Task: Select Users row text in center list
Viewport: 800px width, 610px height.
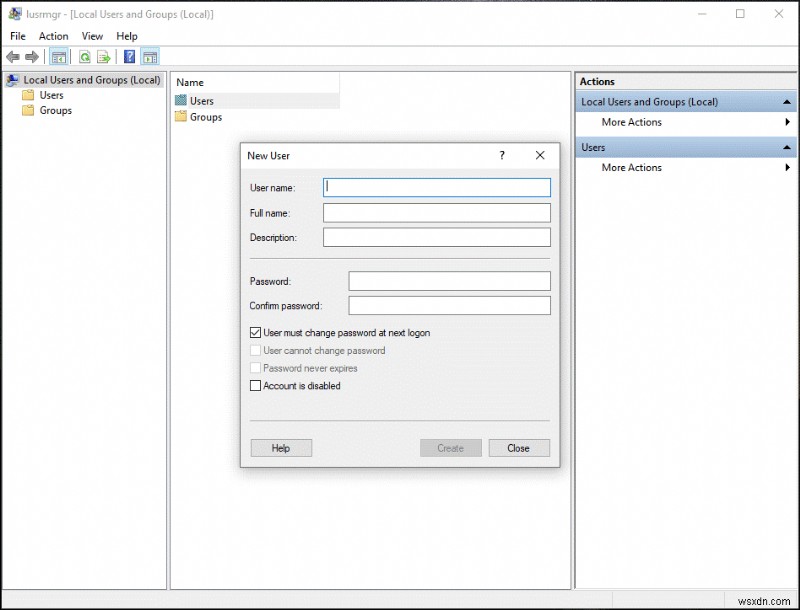Action: (202, 101)
